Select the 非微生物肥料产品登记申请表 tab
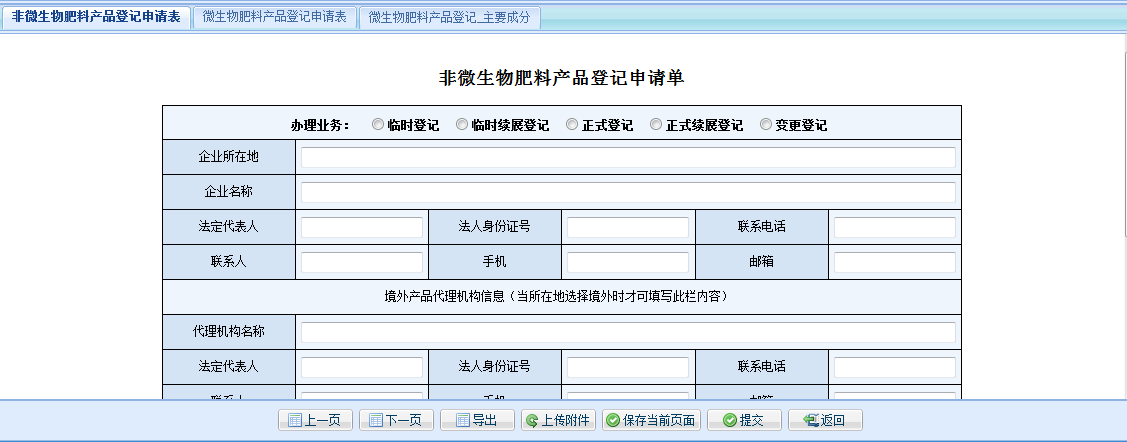The image size is (1127, 442). tap(96, 17)
